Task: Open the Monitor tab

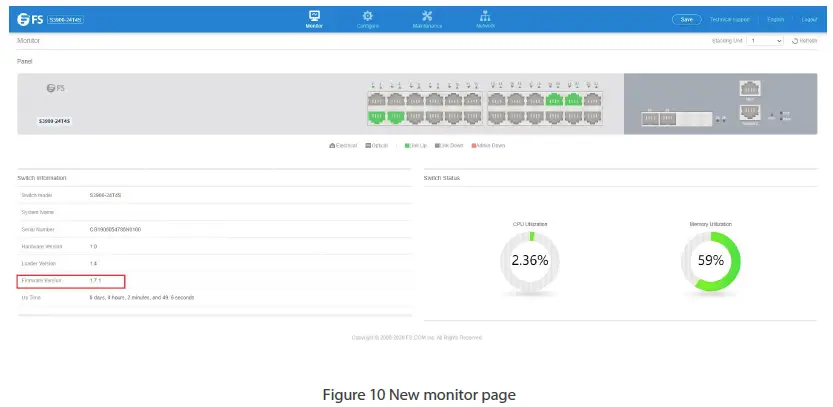Action: tap(314, 19)
